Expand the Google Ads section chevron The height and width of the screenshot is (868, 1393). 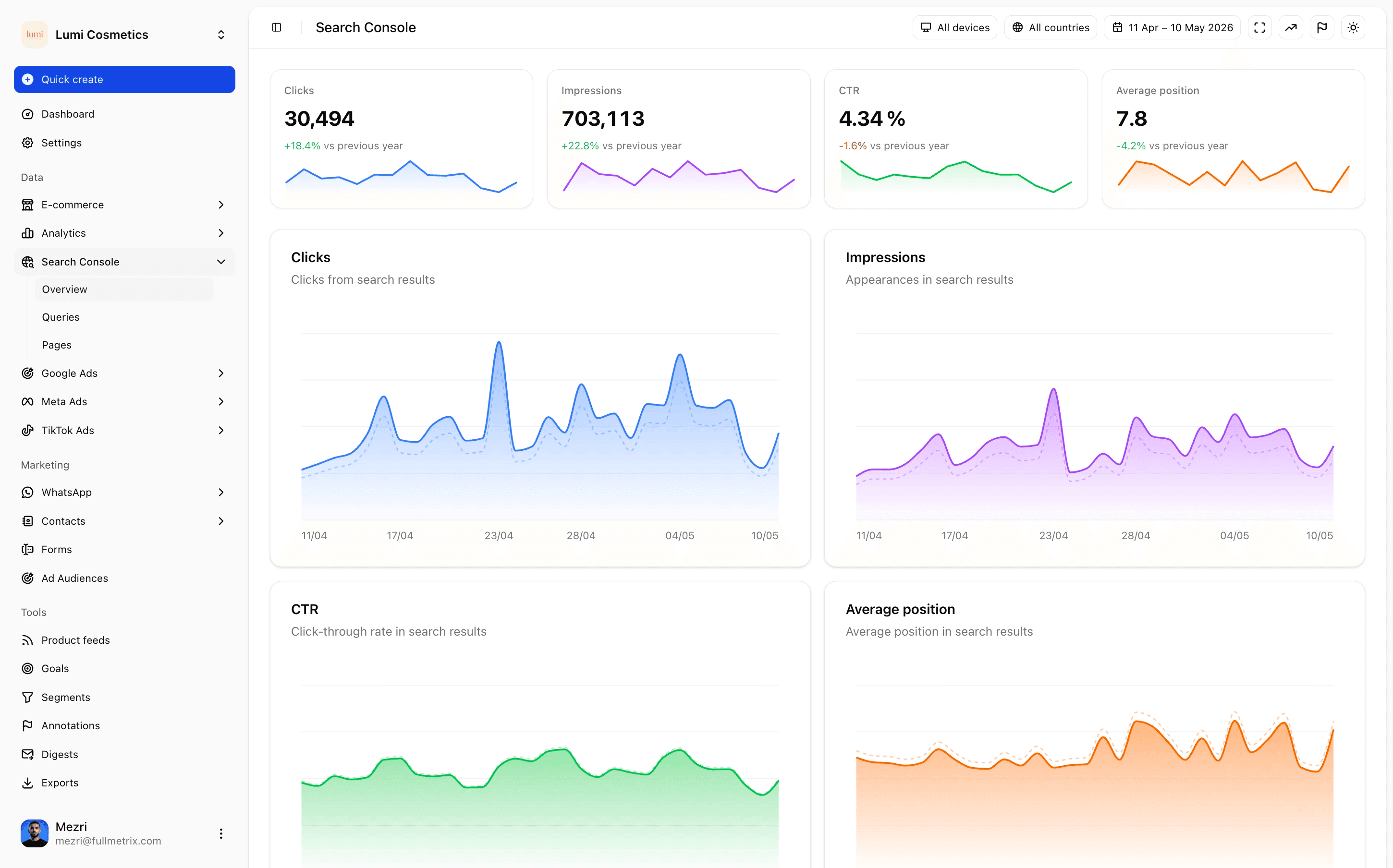coord(221,373)
